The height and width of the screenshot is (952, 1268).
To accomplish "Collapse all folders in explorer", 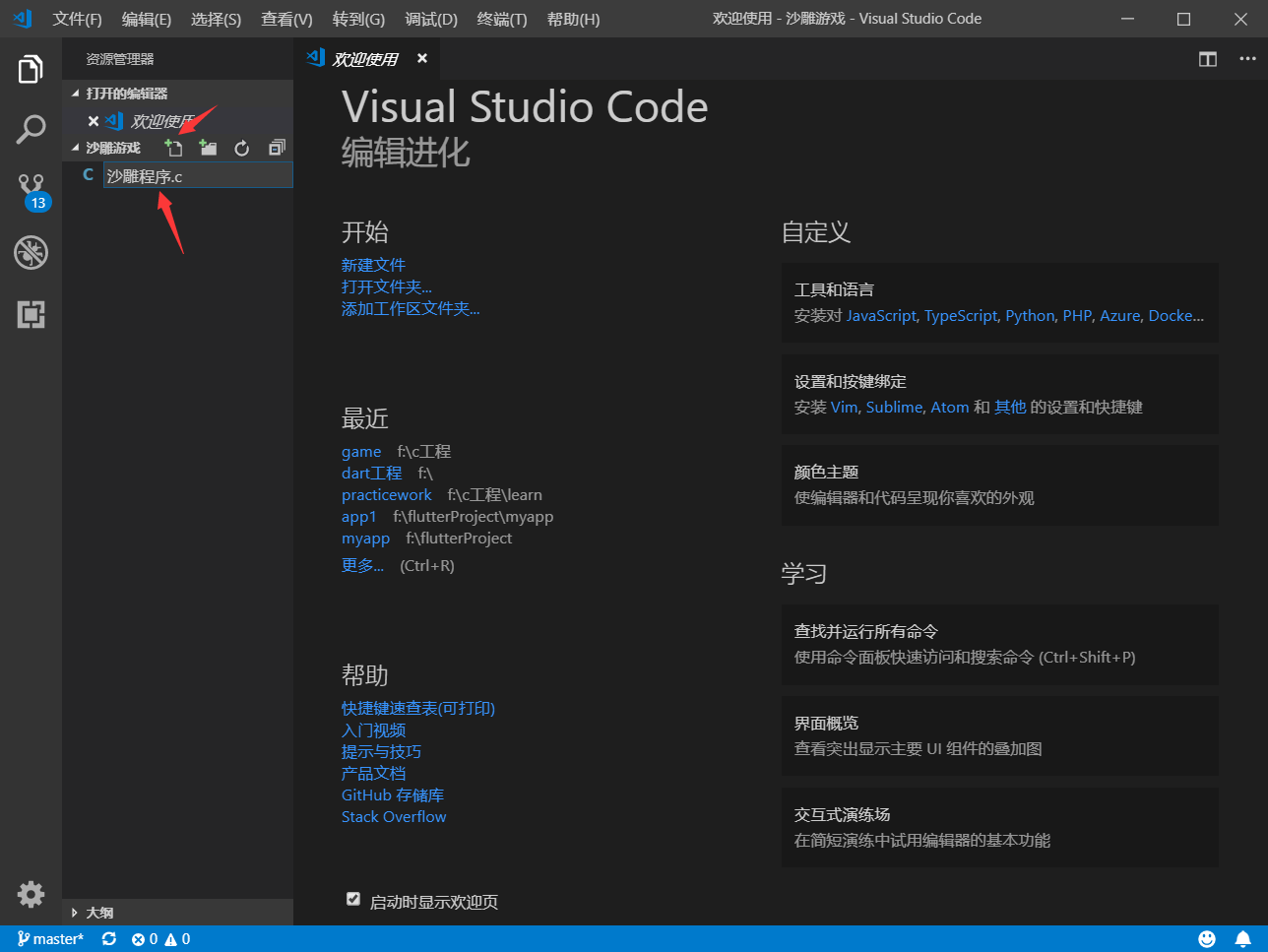I will (277, 148).
